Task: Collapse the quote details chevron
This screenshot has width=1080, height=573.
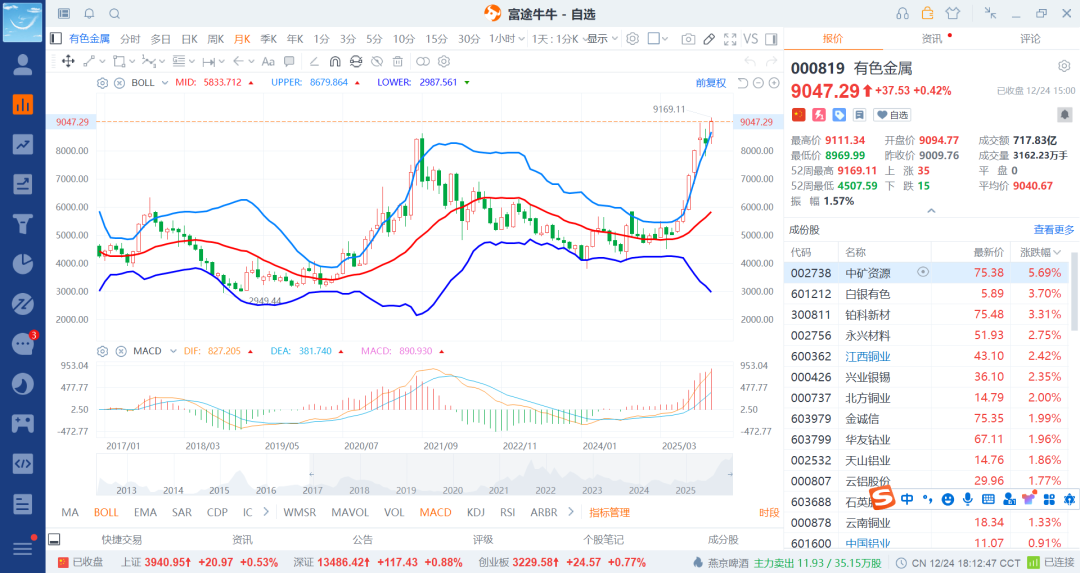Action: point(931,211)
